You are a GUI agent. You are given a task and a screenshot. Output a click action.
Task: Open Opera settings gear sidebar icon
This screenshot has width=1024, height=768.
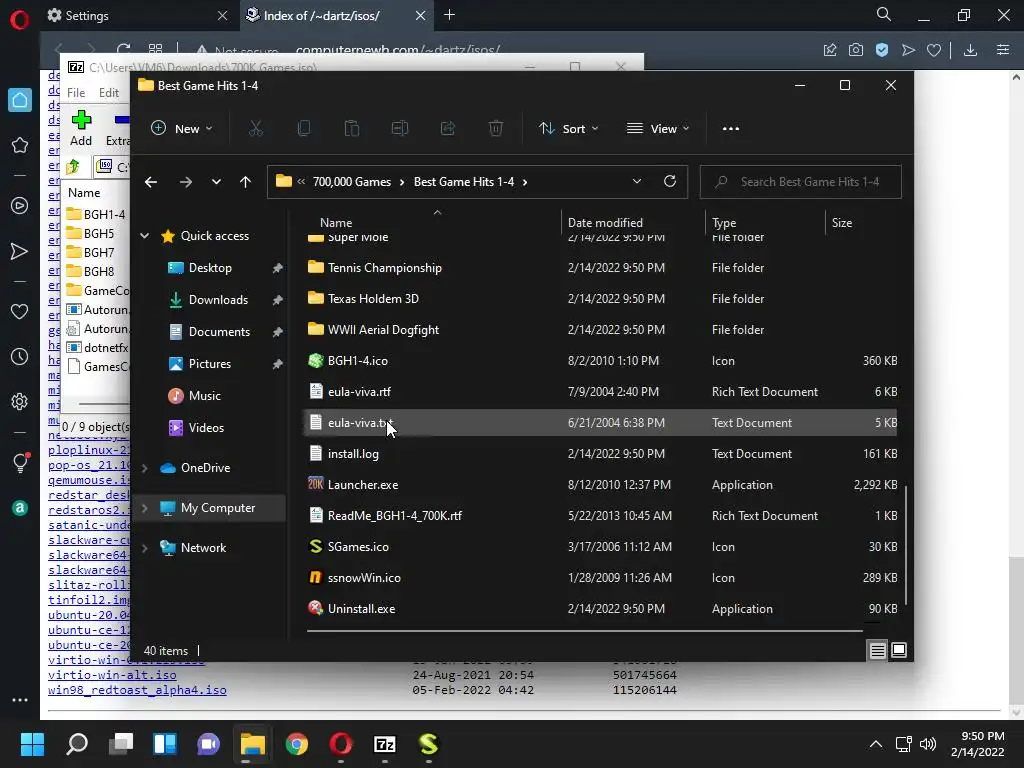coord(20,401)
